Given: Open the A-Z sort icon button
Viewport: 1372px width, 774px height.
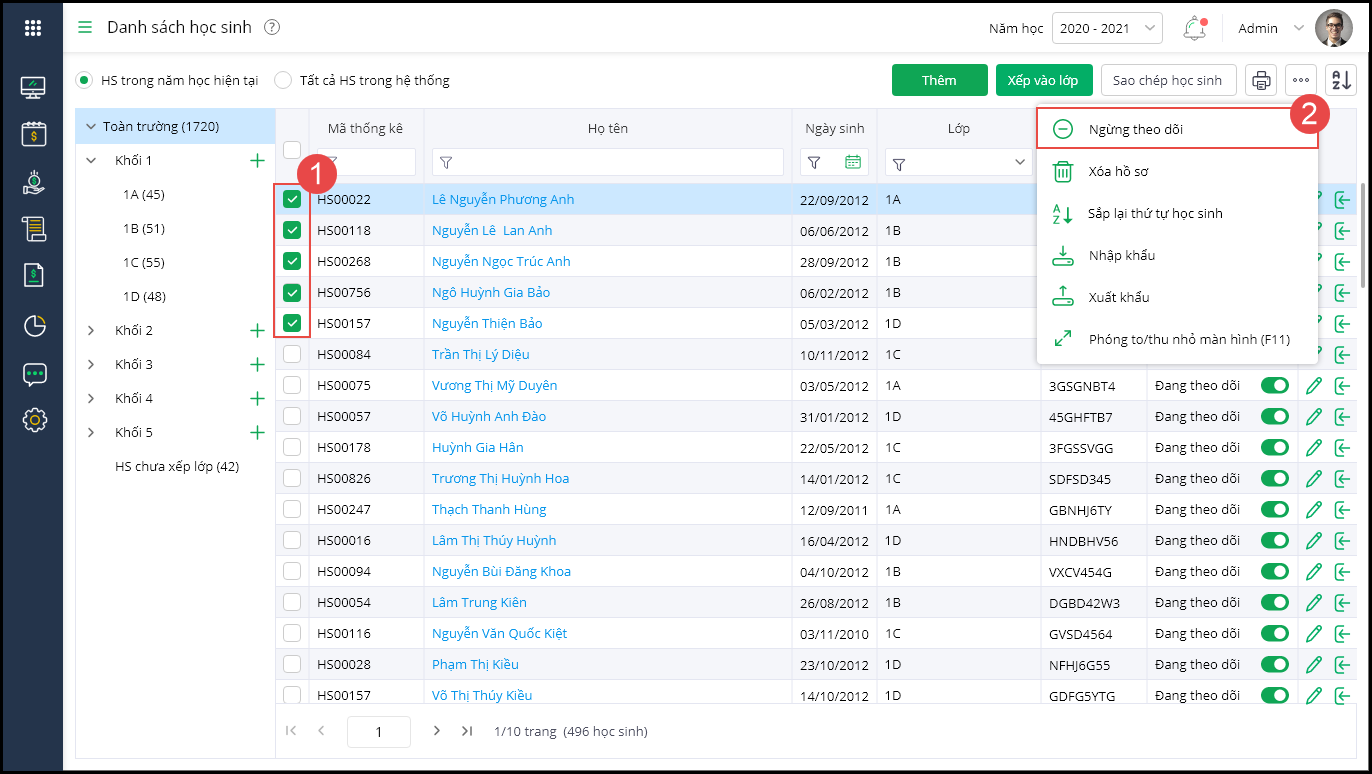Looking at the screenshot, I should (1340, 80).
